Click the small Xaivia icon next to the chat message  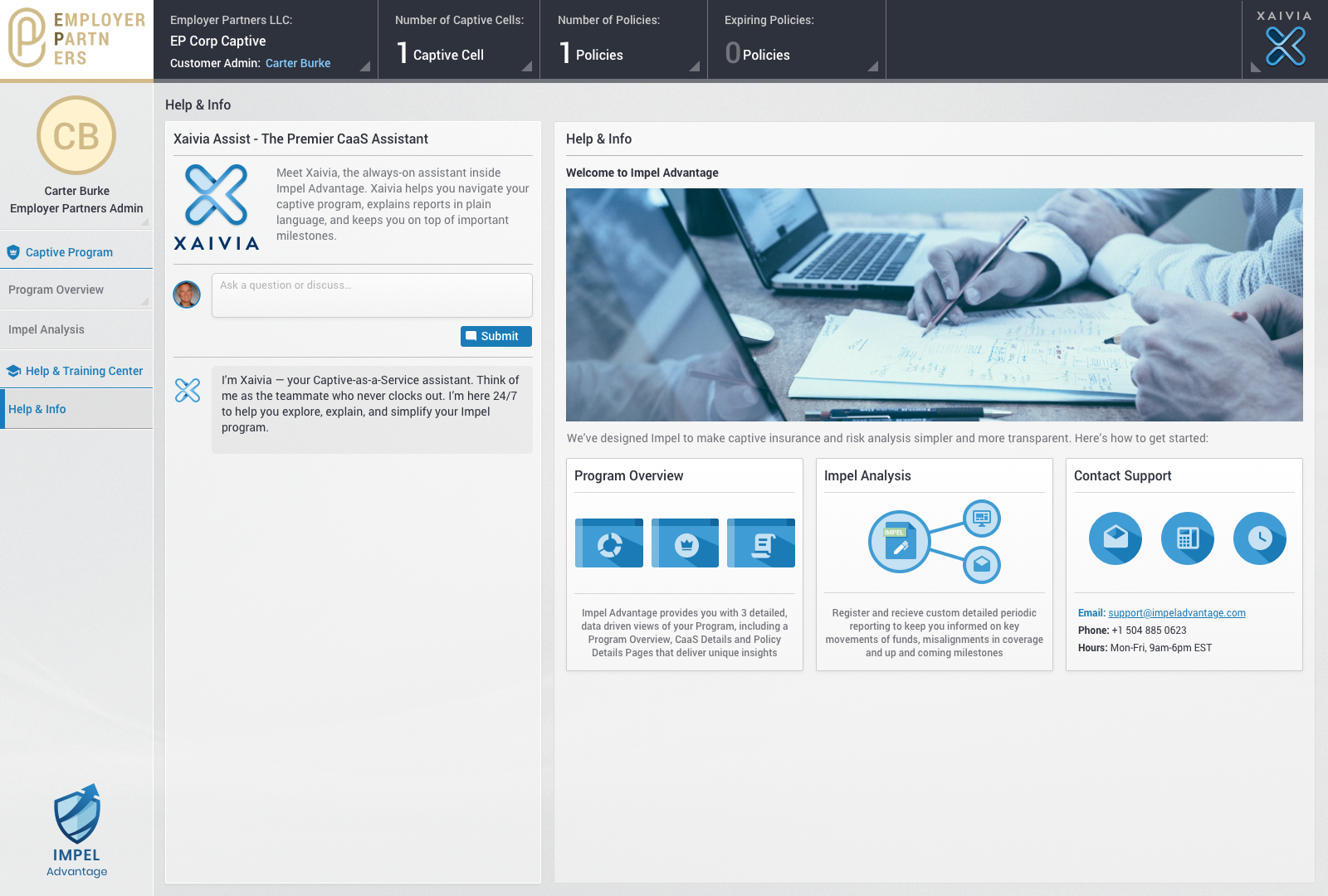[x=188, y=390]
